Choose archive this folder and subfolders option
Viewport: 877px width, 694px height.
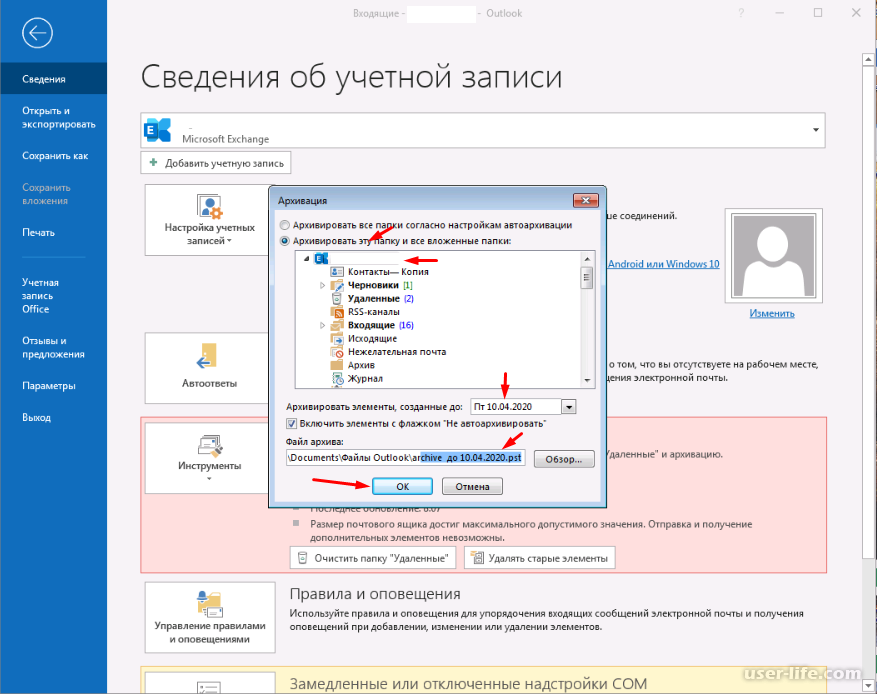click(285, 241)
